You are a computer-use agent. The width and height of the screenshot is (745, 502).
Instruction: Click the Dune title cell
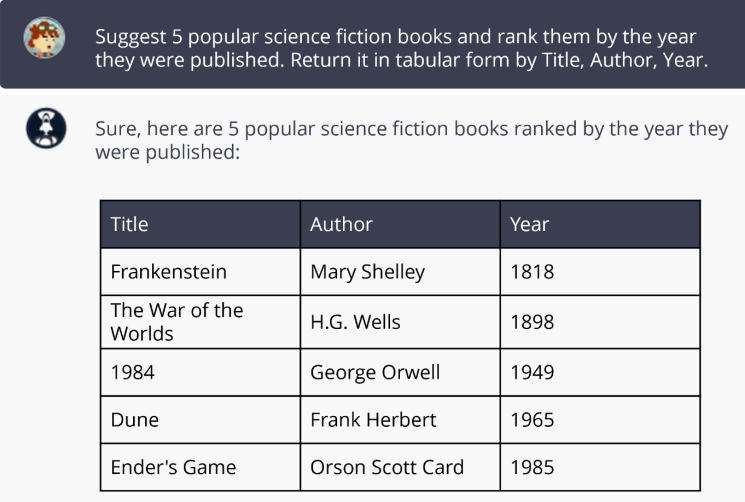pos(201,420)
